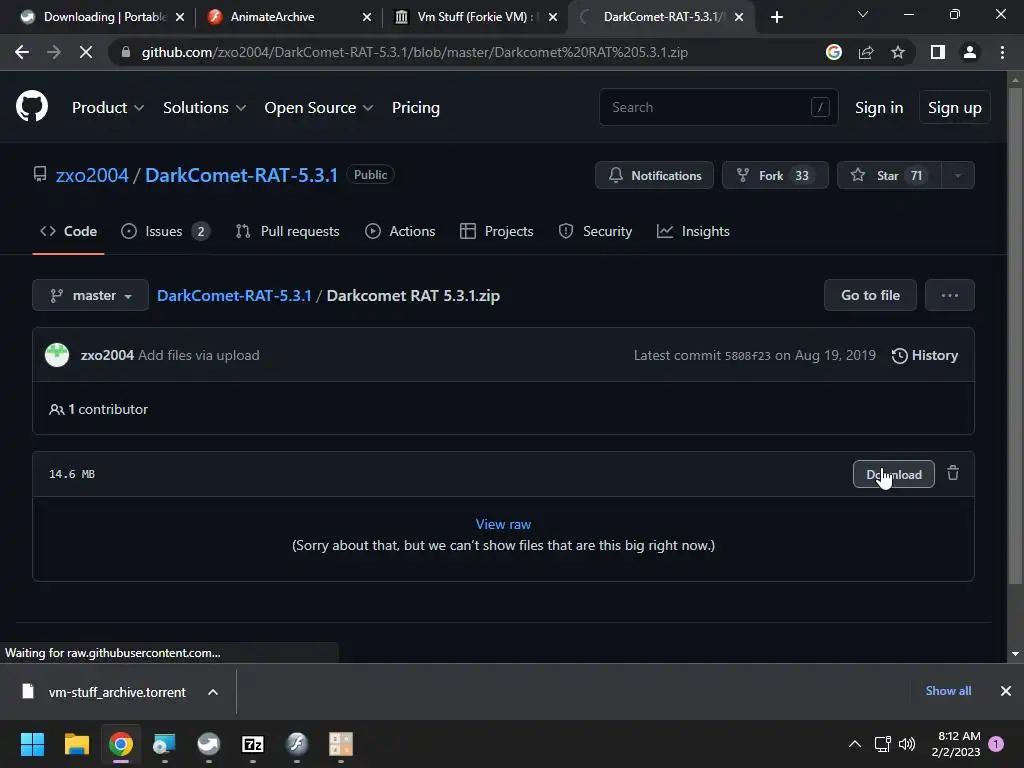1024x768 pixels.
Task: Open the Insights repository tab
Action: click(x=693, y=231)
